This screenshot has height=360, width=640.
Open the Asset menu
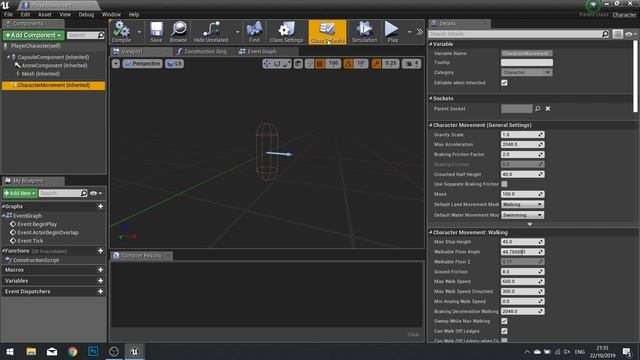pos(44,14)
